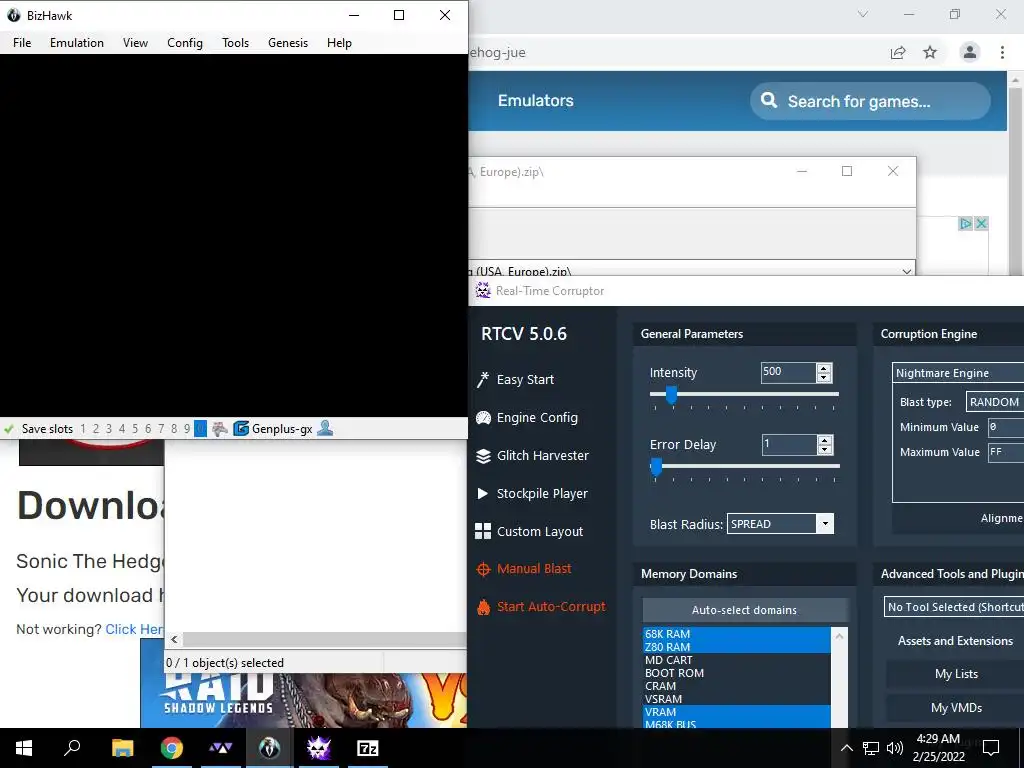Open the BizHawk Help menu
The image size is (1024, 768).
click(x=339, y=43)
